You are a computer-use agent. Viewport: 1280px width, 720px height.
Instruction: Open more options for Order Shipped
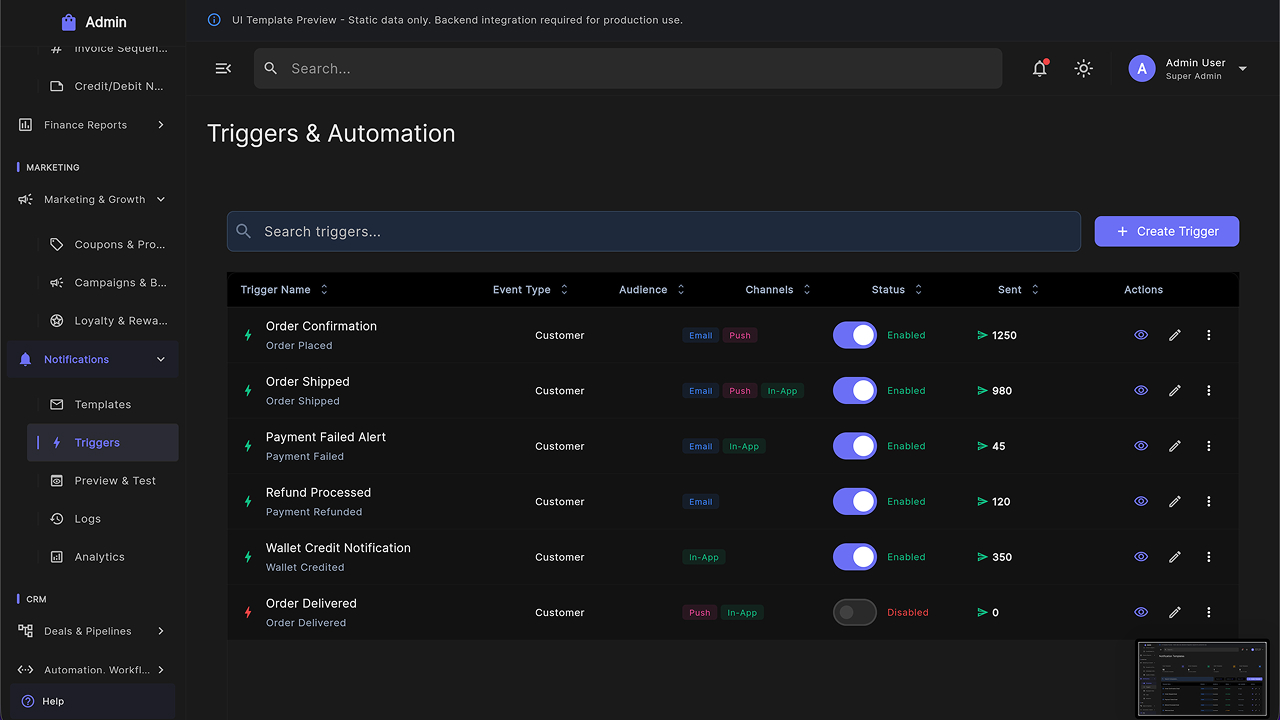1209,391
